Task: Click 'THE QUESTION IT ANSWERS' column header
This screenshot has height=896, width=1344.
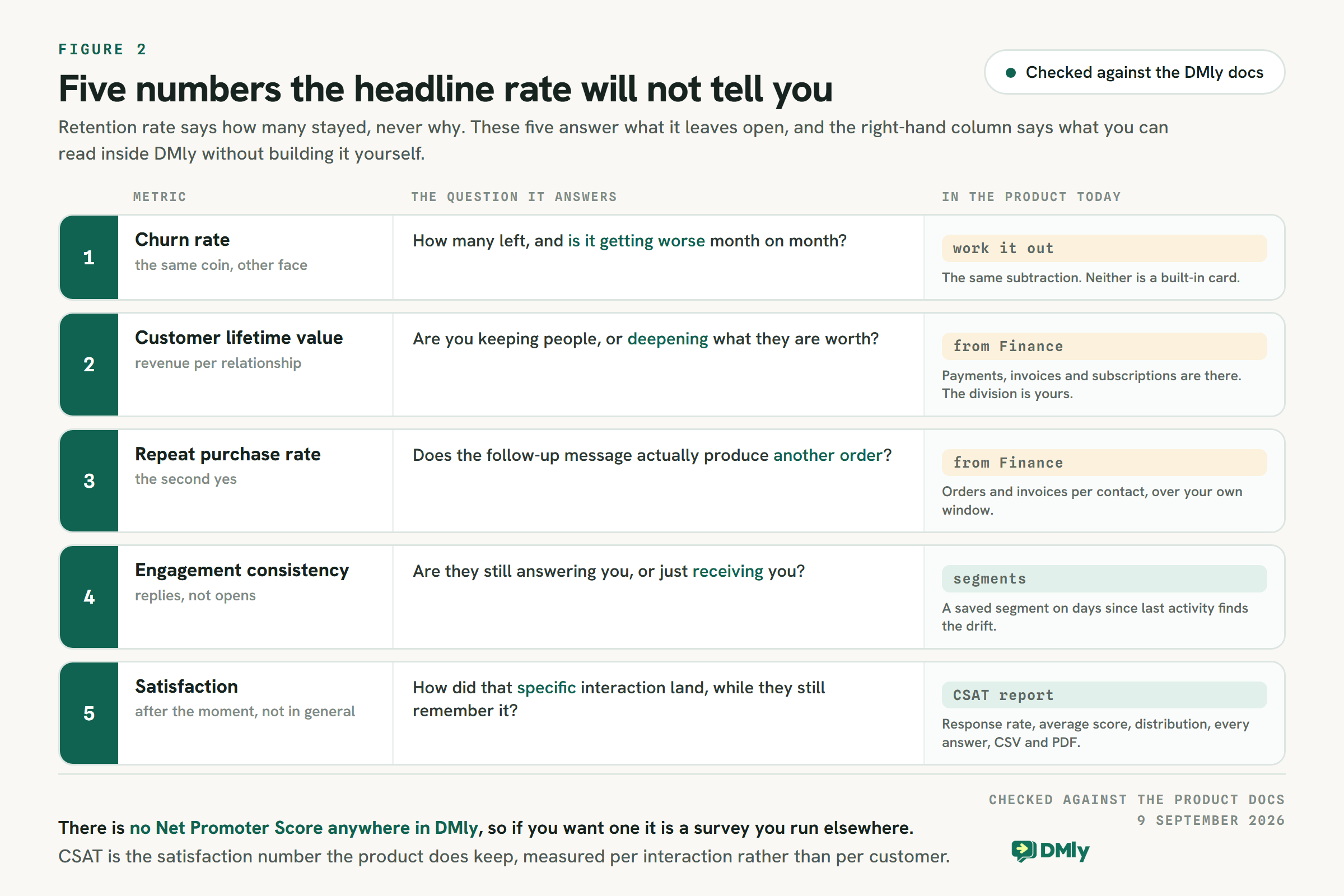Action: click(514, 197)
